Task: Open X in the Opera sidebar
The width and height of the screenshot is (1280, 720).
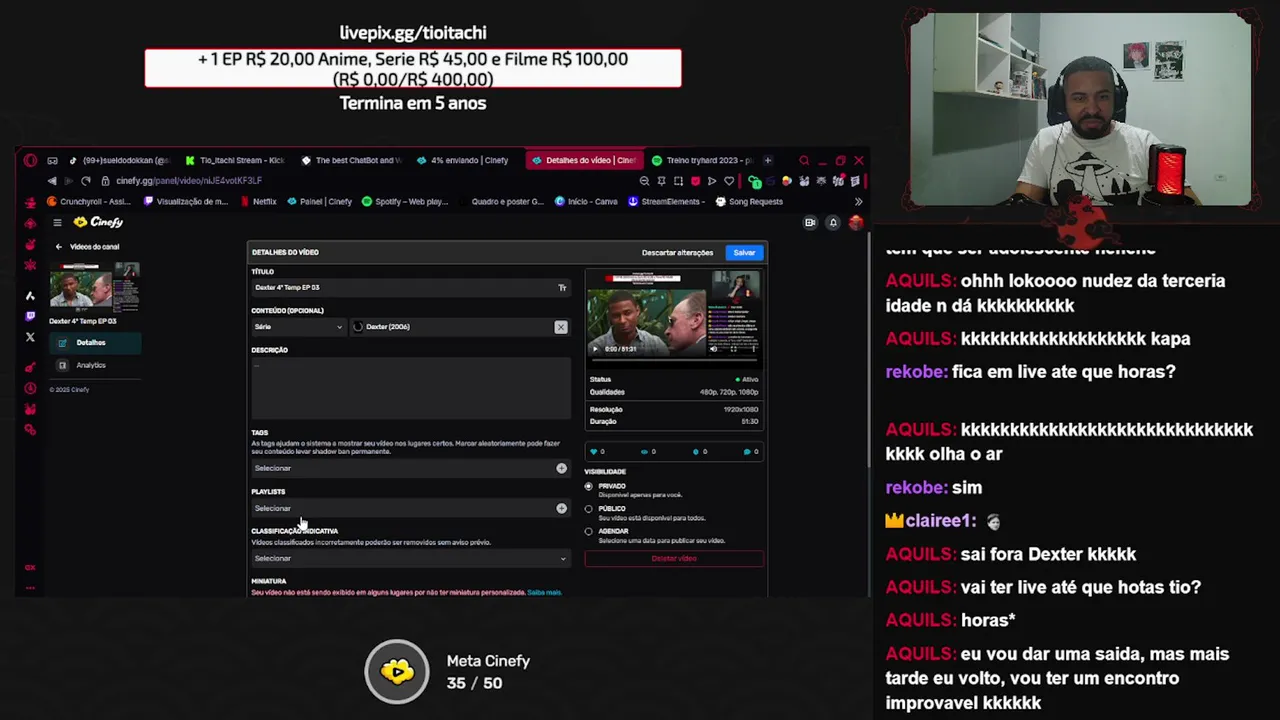Action: (30, 337)
